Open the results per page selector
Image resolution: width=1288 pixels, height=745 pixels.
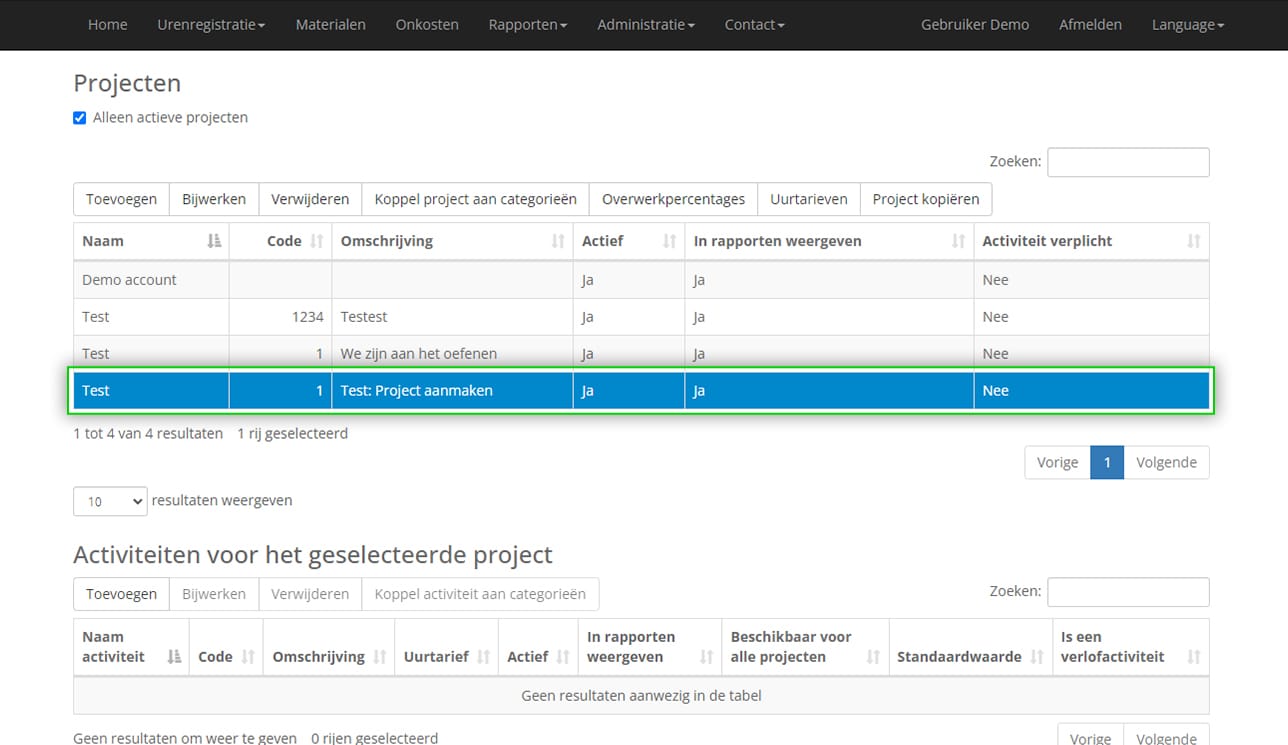click(109, 501)
